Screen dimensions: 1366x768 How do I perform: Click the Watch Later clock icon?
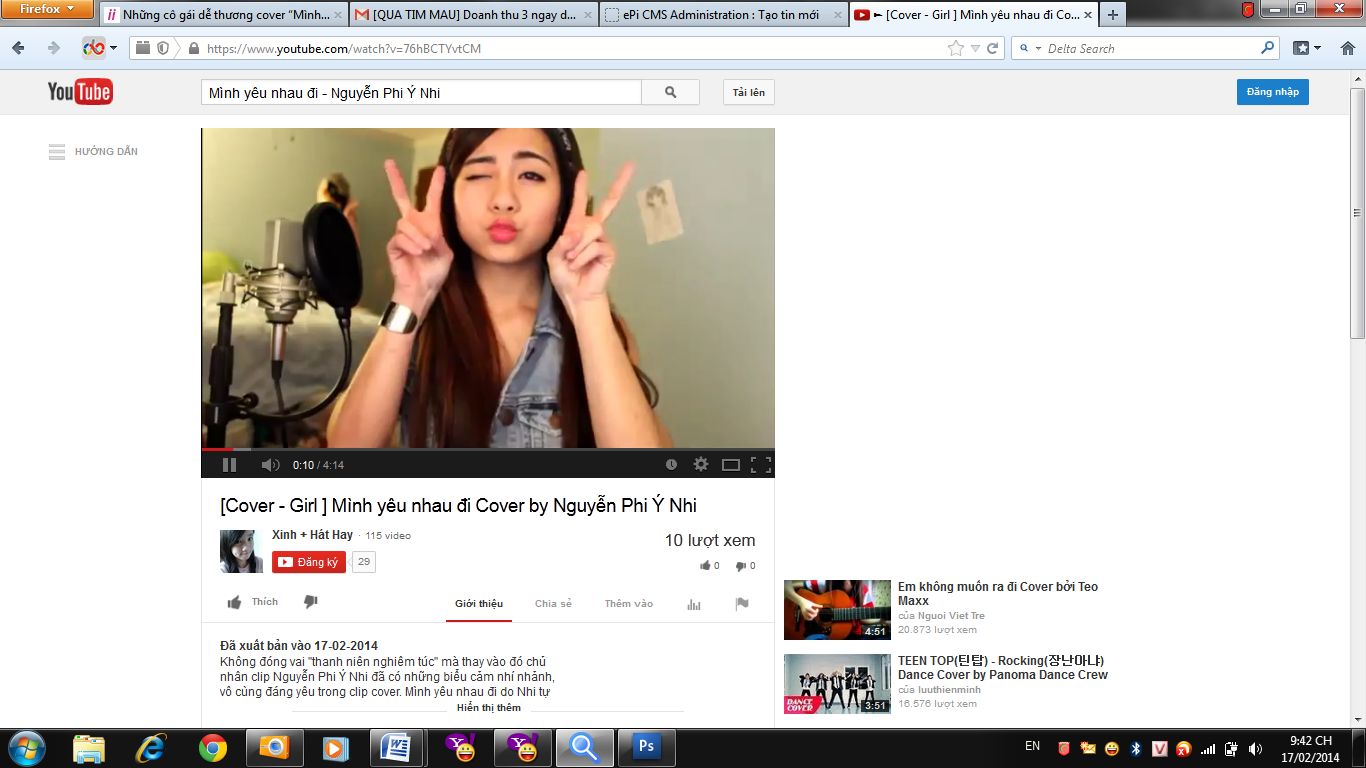coord(671,465)
